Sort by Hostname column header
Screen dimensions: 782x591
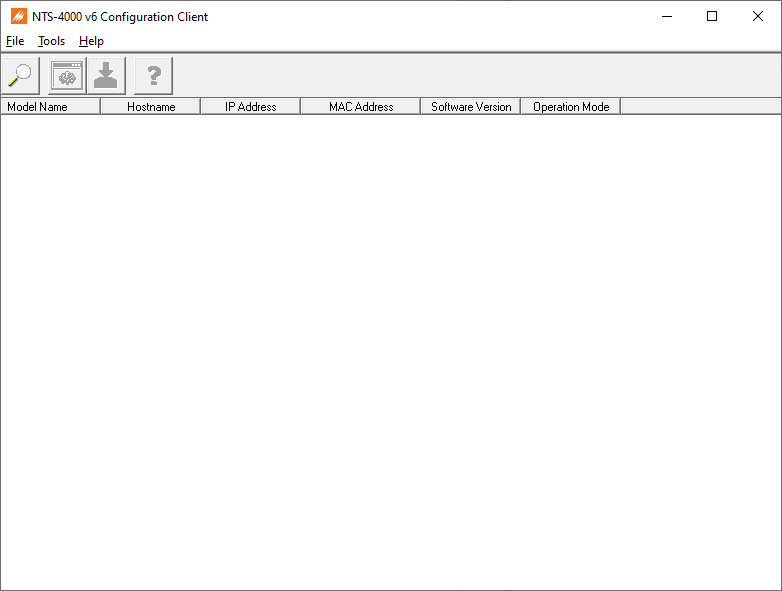coord(151,107)
